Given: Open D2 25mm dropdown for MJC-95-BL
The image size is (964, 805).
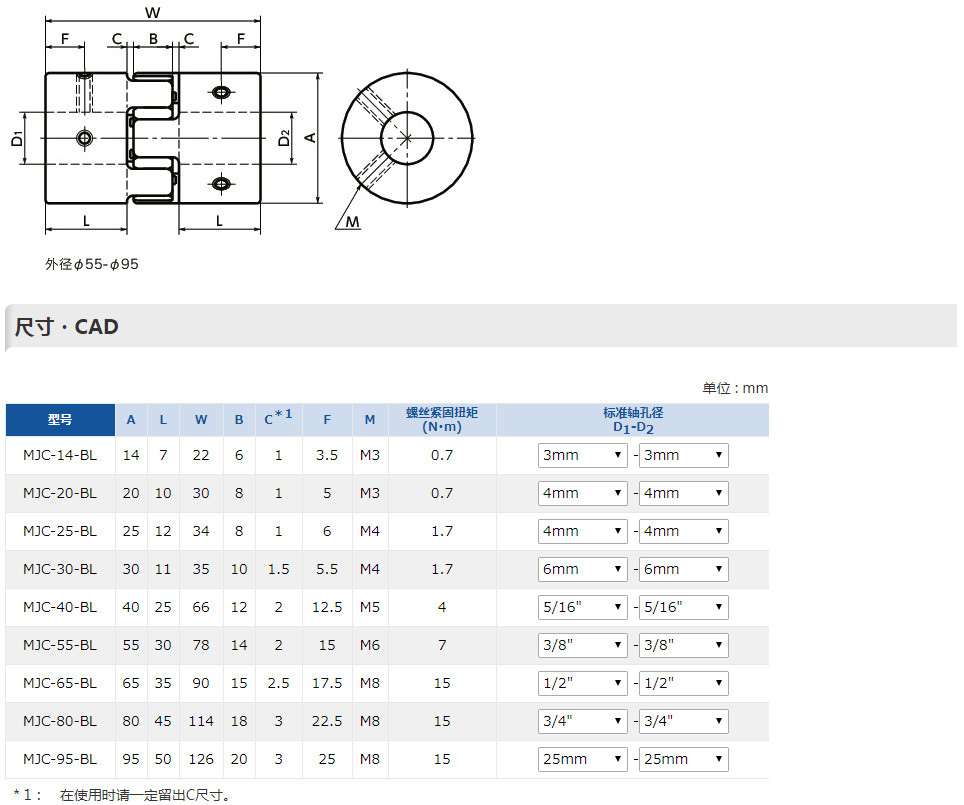Looking at the screenshot, I should click(683, 759).
